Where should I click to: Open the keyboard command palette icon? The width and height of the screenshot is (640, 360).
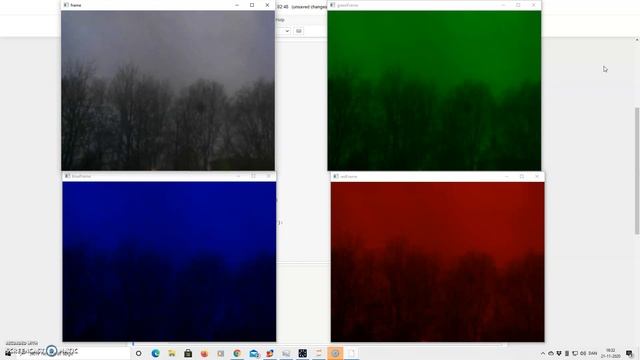[299, 31]
